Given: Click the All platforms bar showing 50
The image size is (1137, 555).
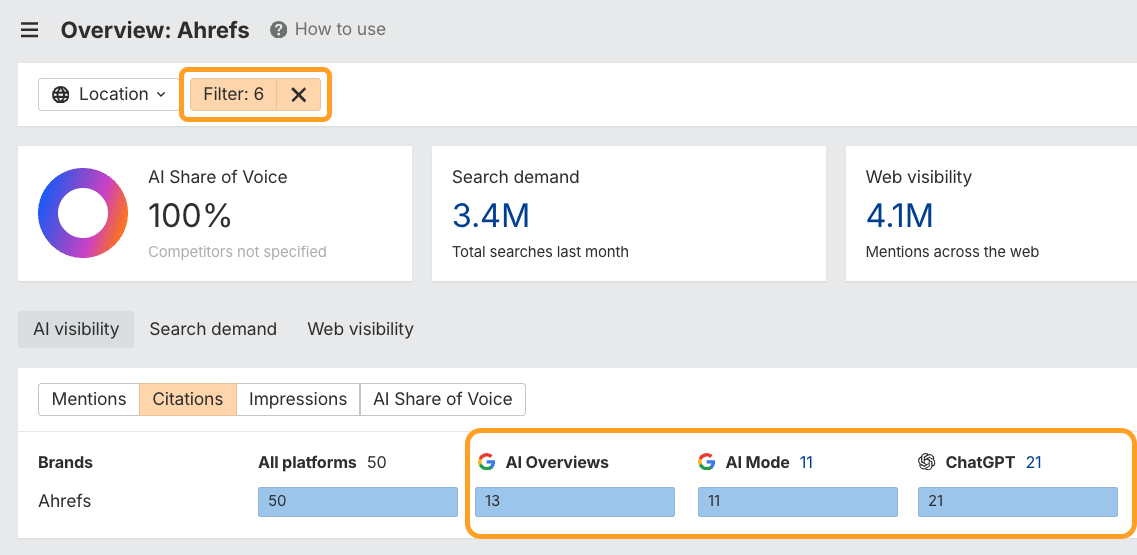Looking at the screenshot, I should tap(358, 502).
